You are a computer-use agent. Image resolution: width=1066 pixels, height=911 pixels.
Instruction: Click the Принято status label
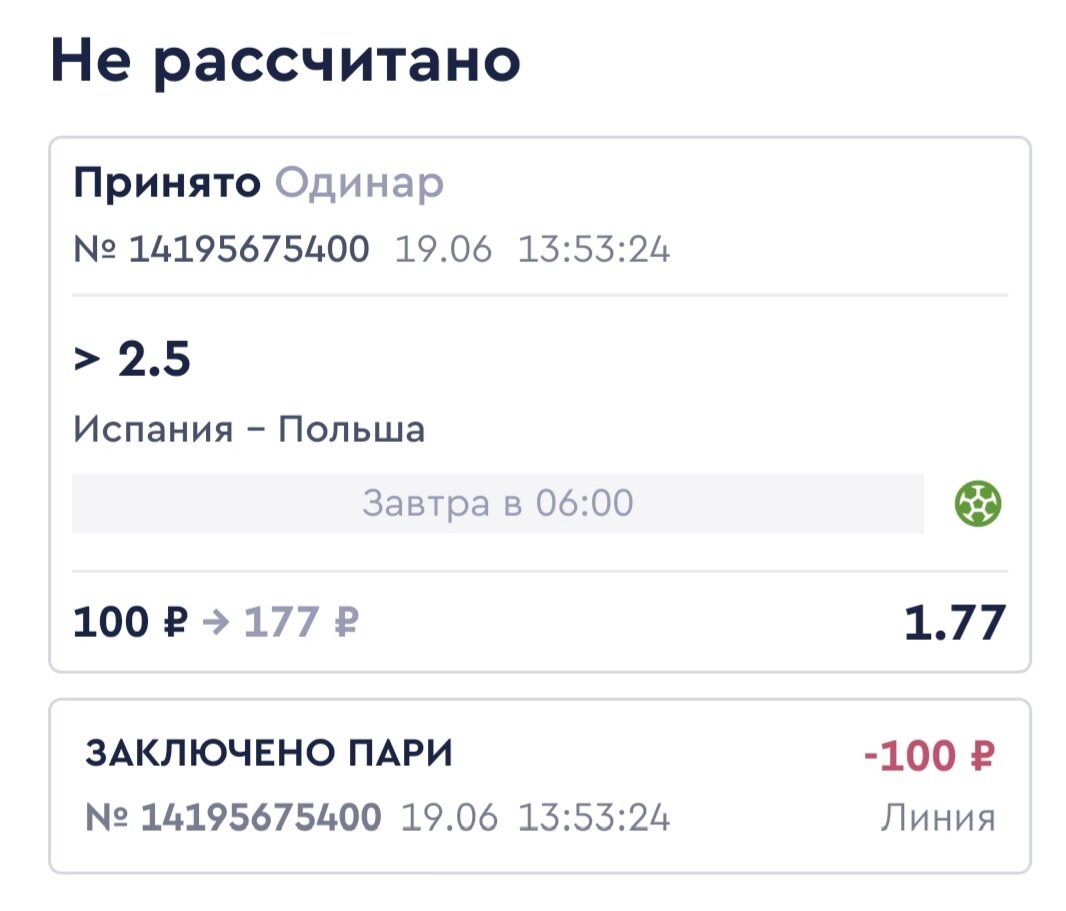(x=168, y=183)
